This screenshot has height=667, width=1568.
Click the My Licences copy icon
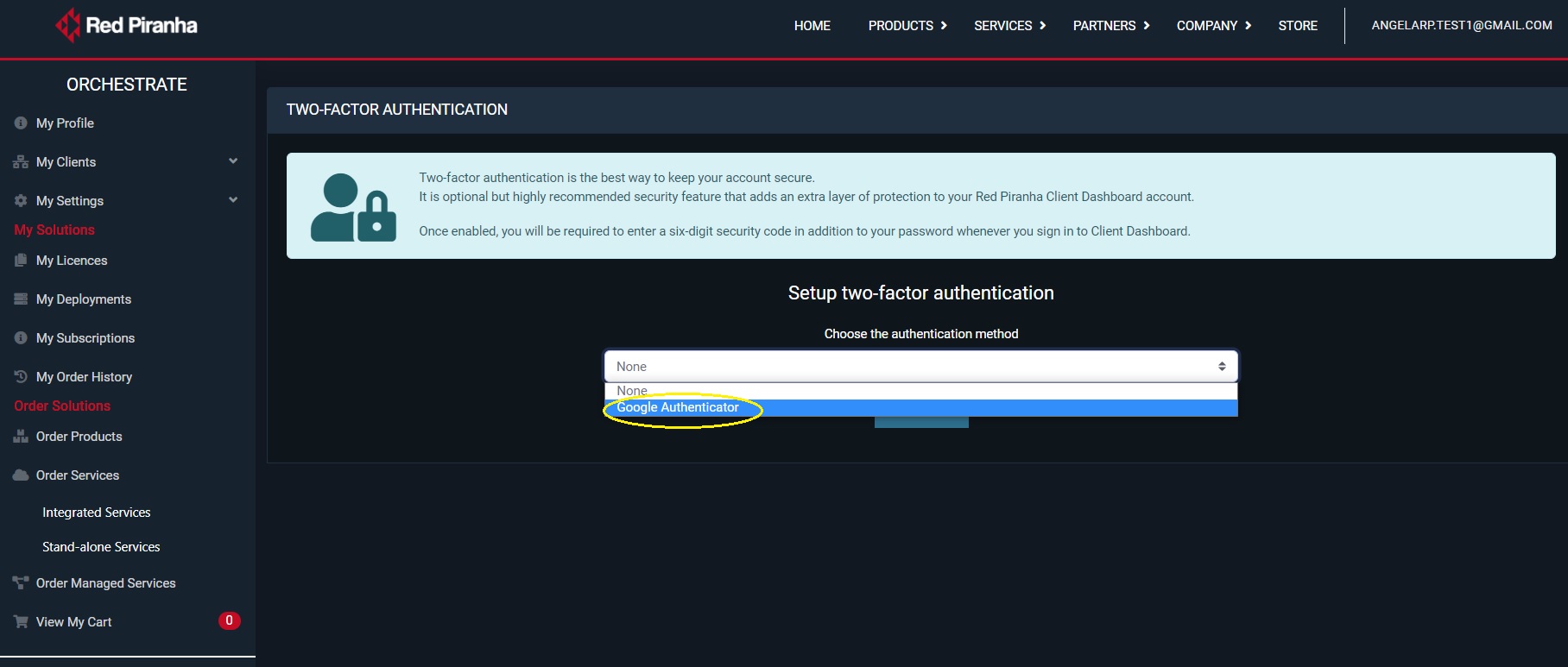click(x=21, y=261)
